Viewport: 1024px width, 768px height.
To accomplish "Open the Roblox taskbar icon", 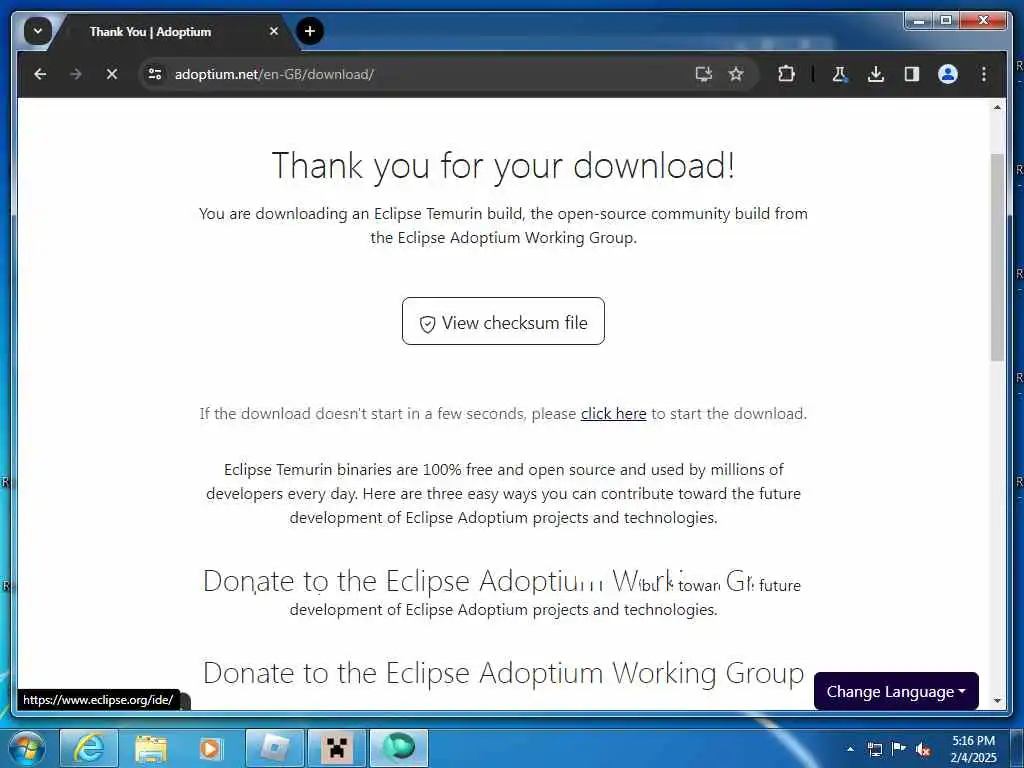I will 275,748.
